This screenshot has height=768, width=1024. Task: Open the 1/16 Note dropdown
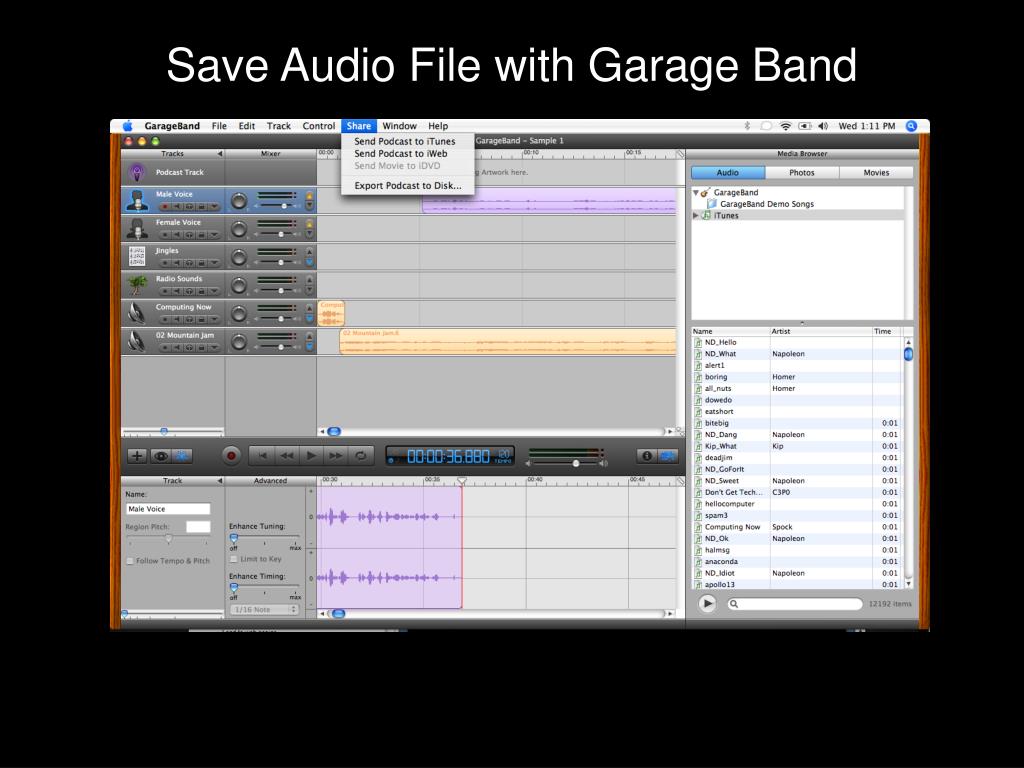tap(264, 609)
